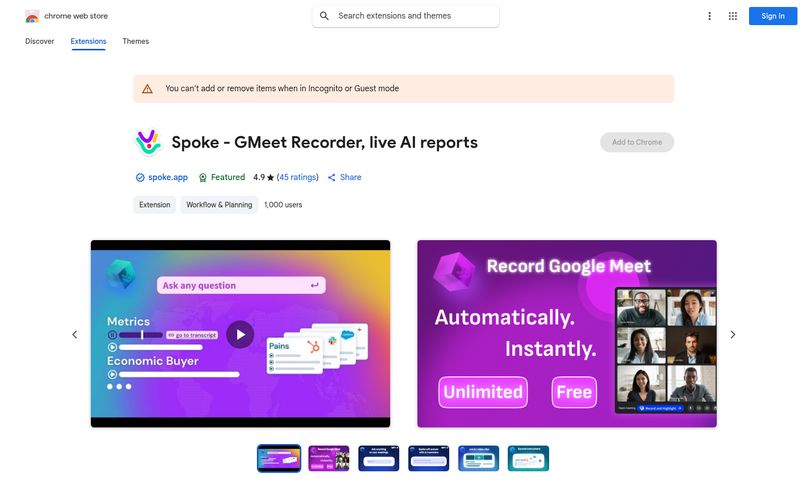The image size is (800, 496).
Task: Switch to the Themes tab
Action: [136, 41]
